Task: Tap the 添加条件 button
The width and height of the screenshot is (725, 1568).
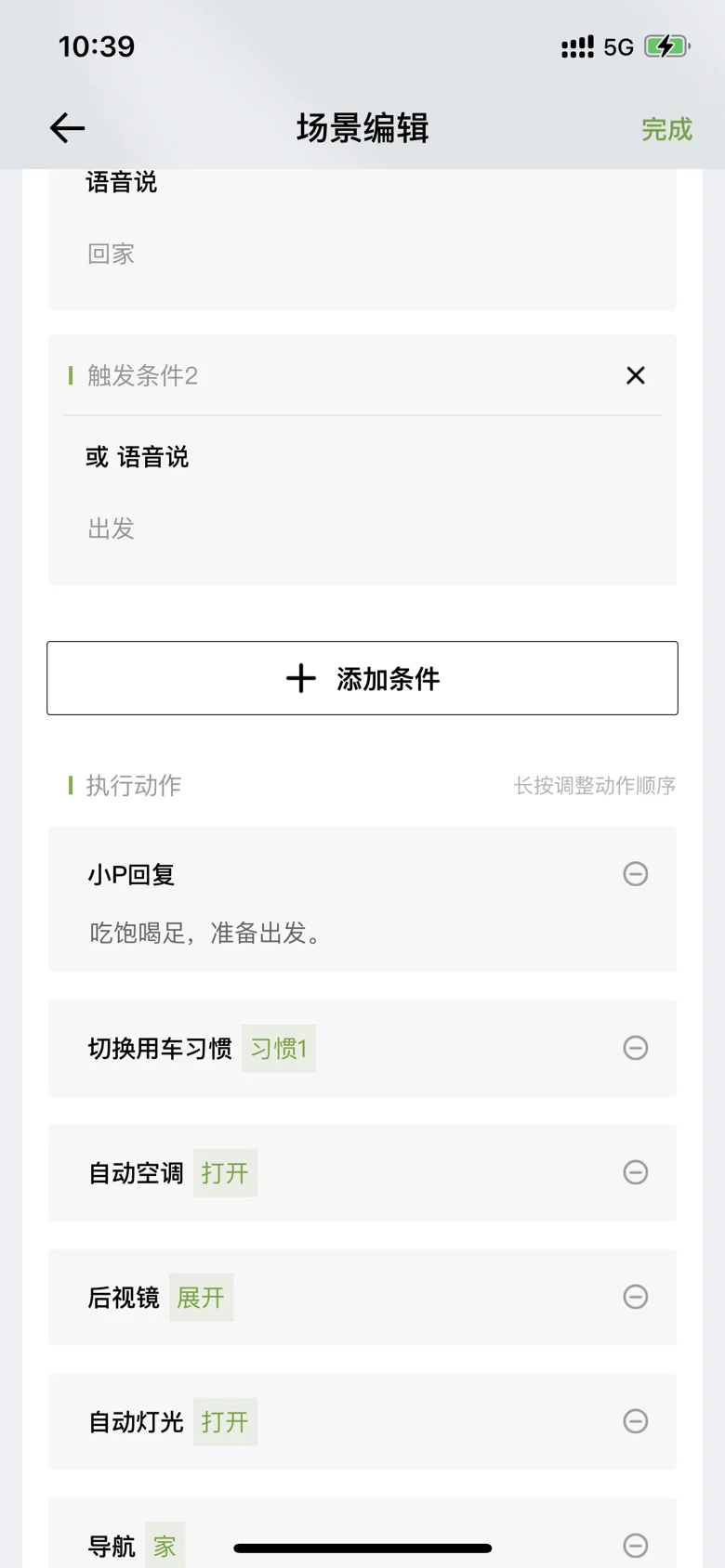Action: pyautogui.click(x=362, y=678)
